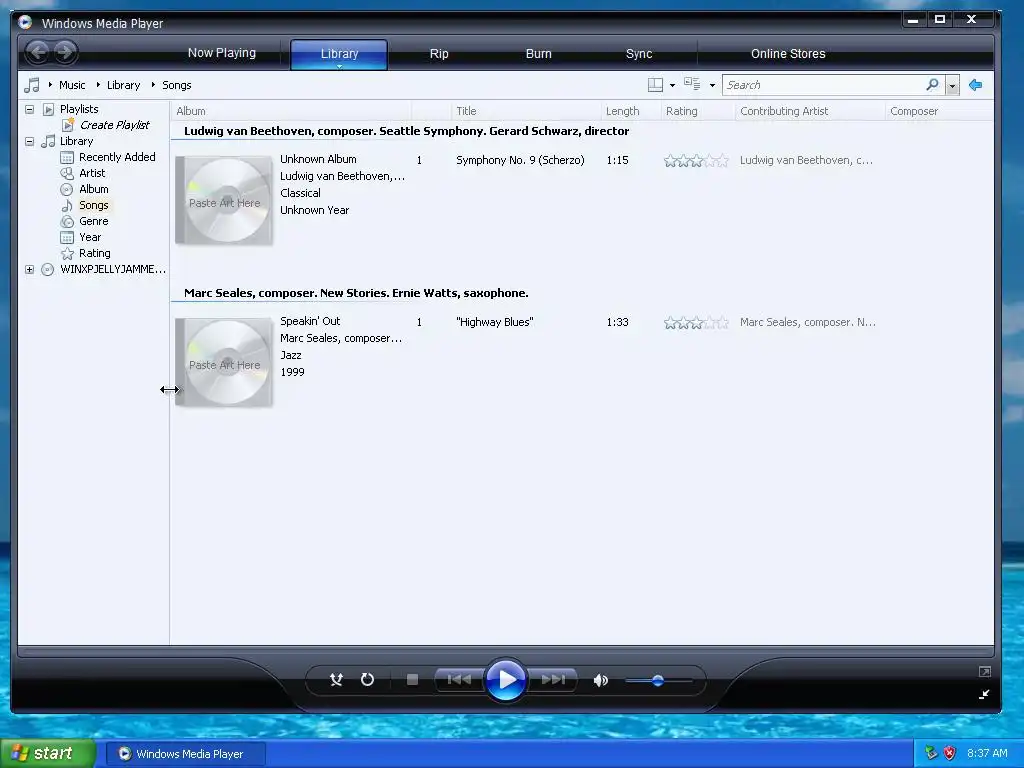1024x768 pixels.
Task: Click the Year icon in the Library tree
Action: tap(67, 237)
